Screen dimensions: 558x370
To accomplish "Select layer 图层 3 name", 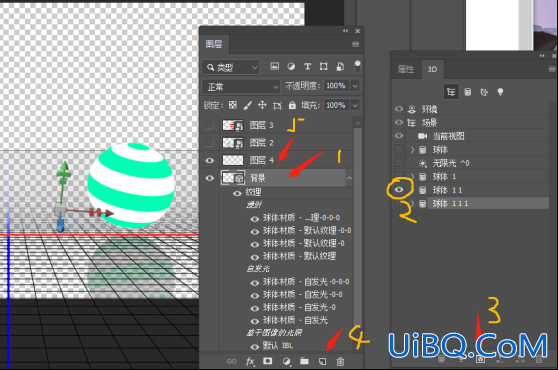I will coord(262,125).
